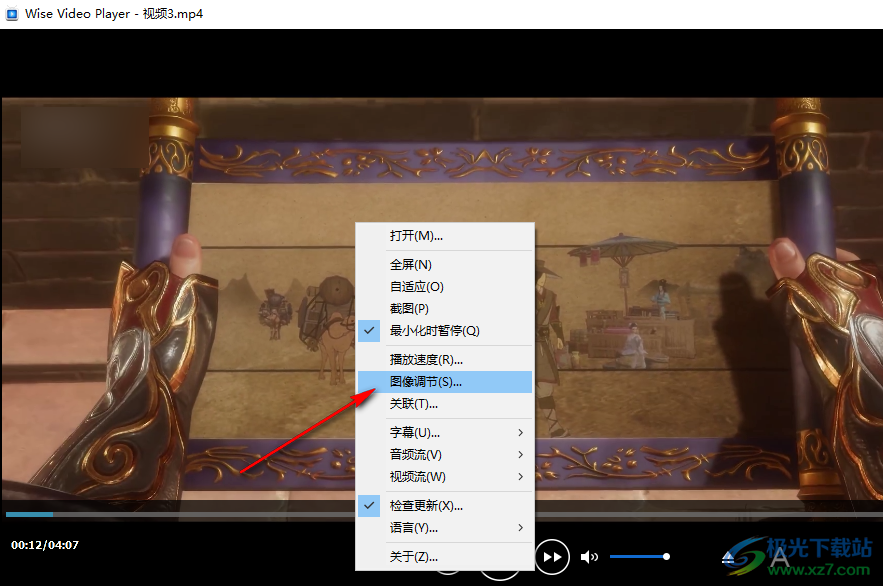Expand the 字幕(U)... subtitle submenu

(445, 432)
